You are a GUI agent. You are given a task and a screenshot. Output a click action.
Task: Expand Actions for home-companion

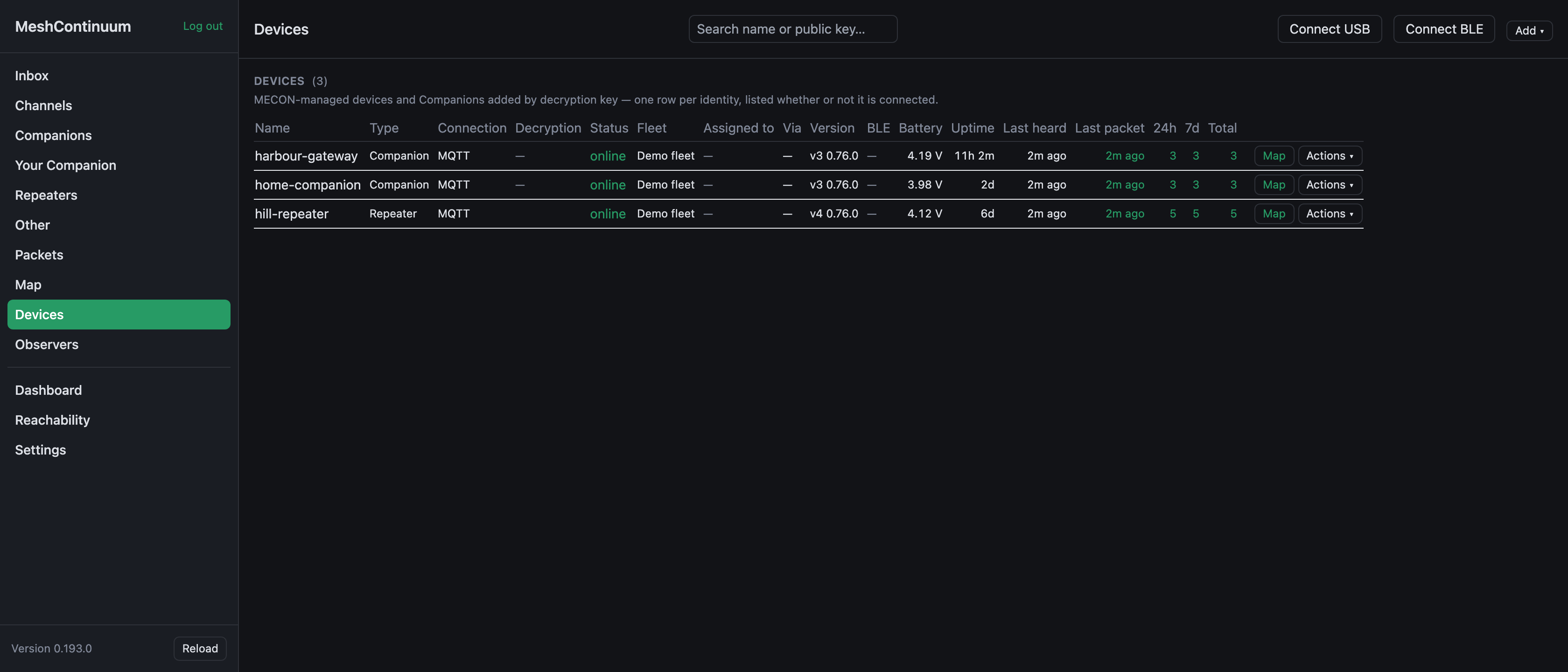point(1330,184)
